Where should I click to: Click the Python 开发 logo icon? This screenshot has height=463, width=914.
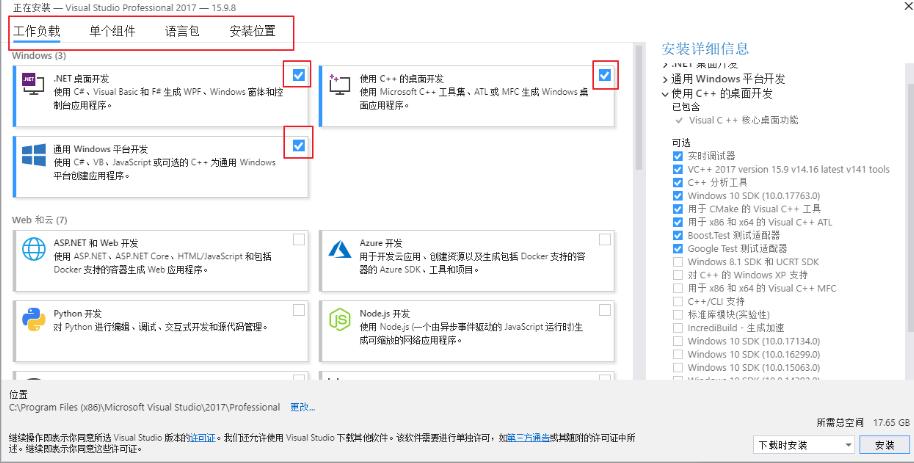[34, 320]
